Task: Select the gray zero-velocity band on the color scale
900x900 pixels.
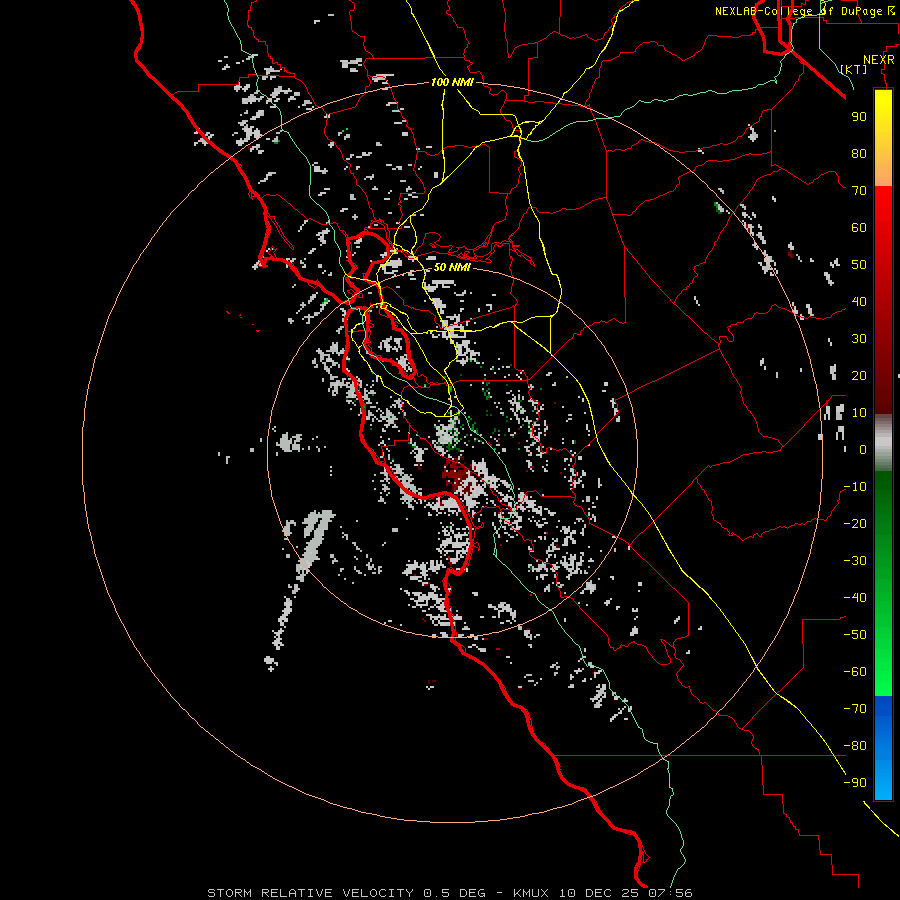Action: (883, 443)
